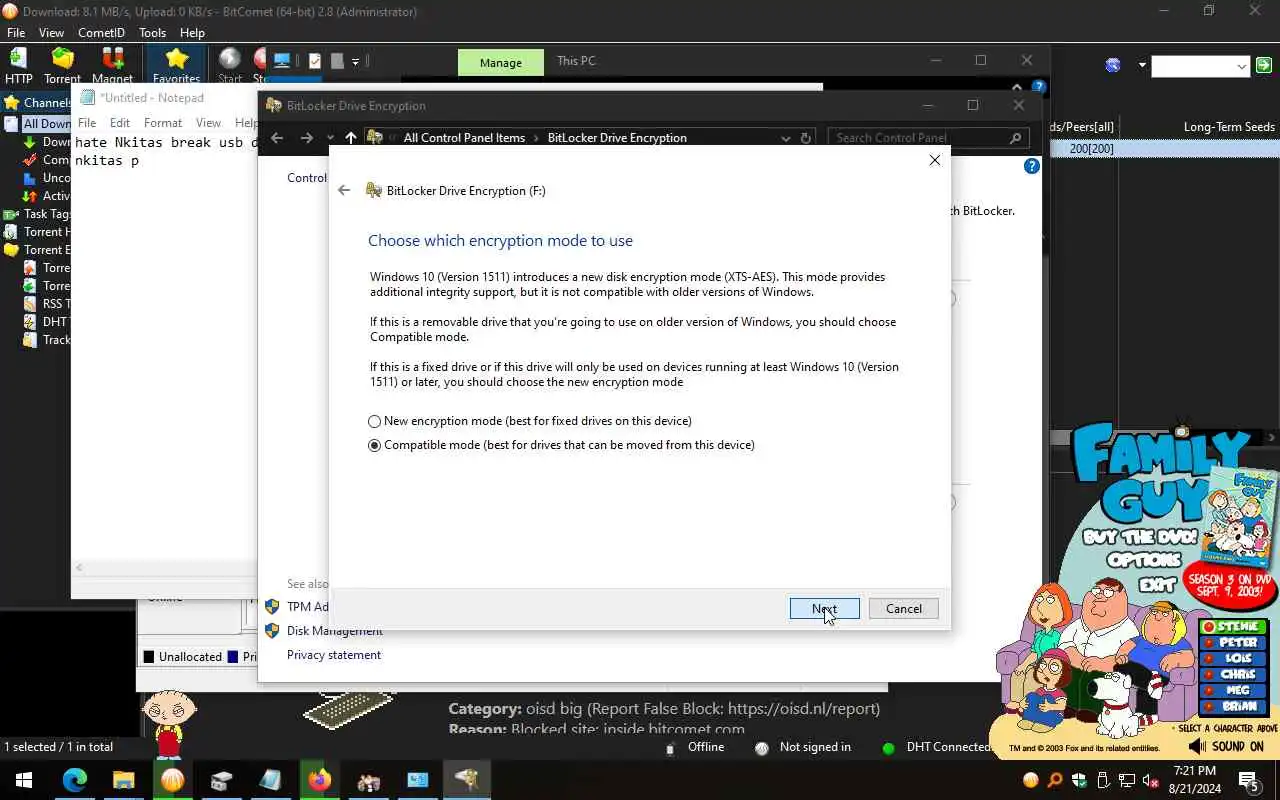The image size is (1280, 800).
Task: Go back in the Control Panel navigation bar
Action: point(277,138)
